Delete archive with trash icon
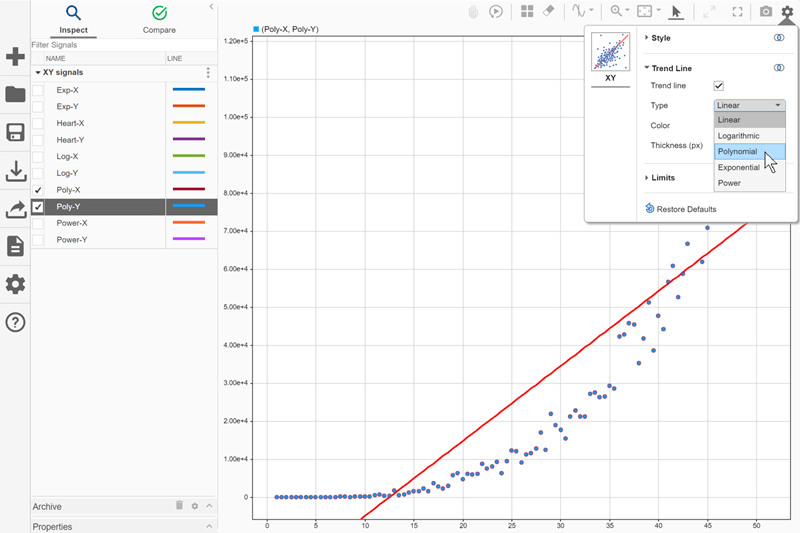 pyautogui.click(x=179, y=505)
